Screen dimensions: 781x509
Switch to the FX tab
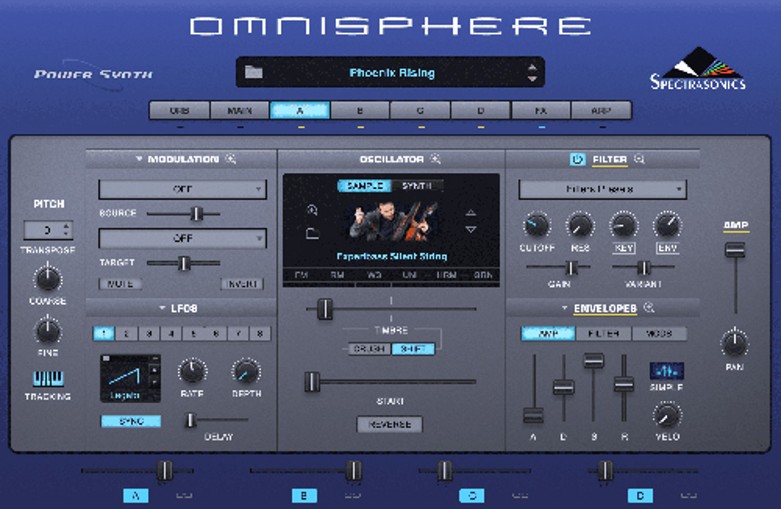coord(540,110)
